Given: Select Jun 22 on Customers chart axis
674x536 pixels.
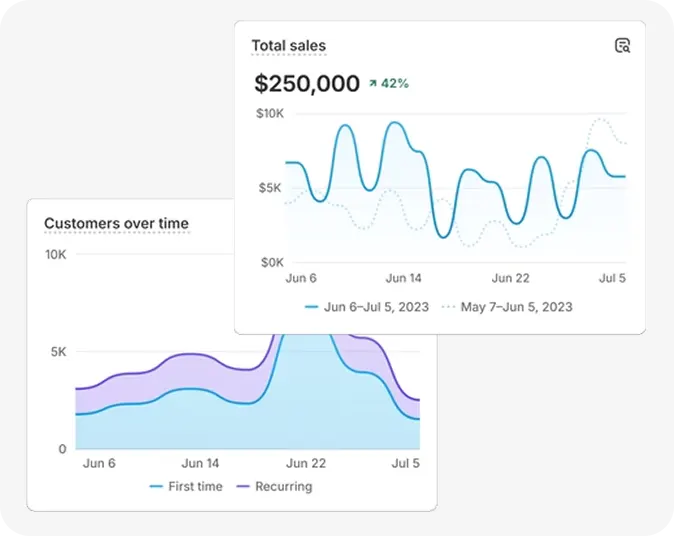Looking at the screenshot, I should pyautogui.click(x=305, y=463).
